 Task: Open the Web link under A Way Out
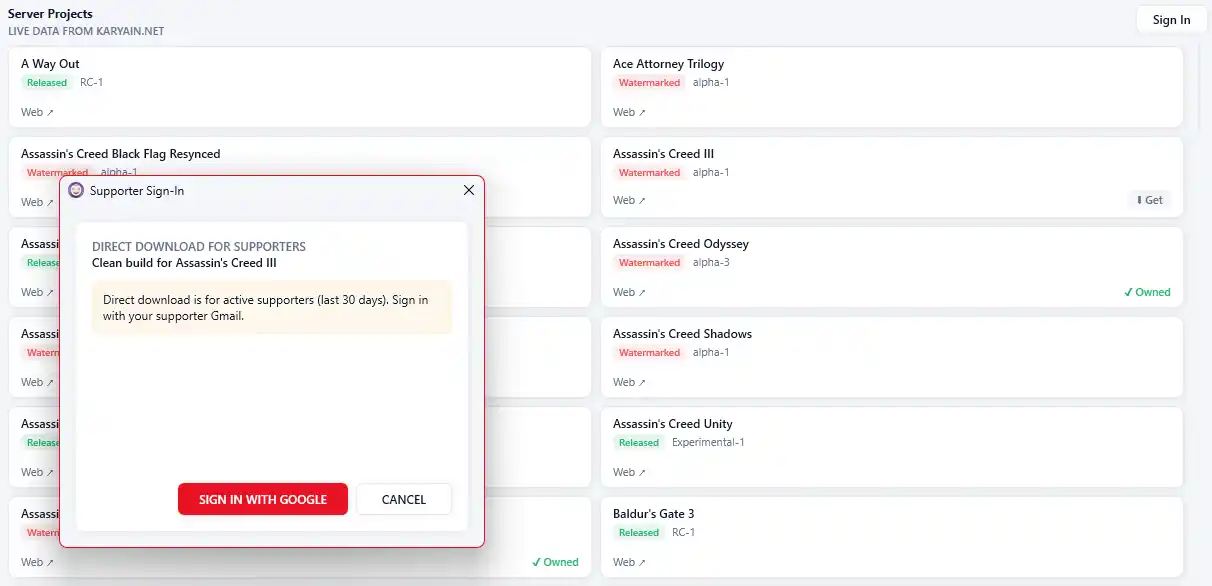38,112
